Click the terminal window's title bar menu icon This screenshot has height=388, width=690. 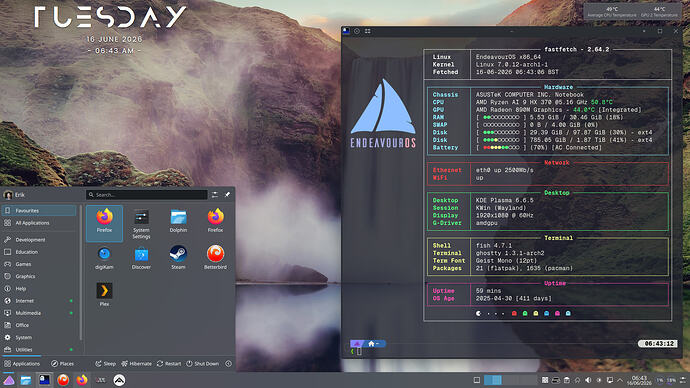(x=346, y=31)
